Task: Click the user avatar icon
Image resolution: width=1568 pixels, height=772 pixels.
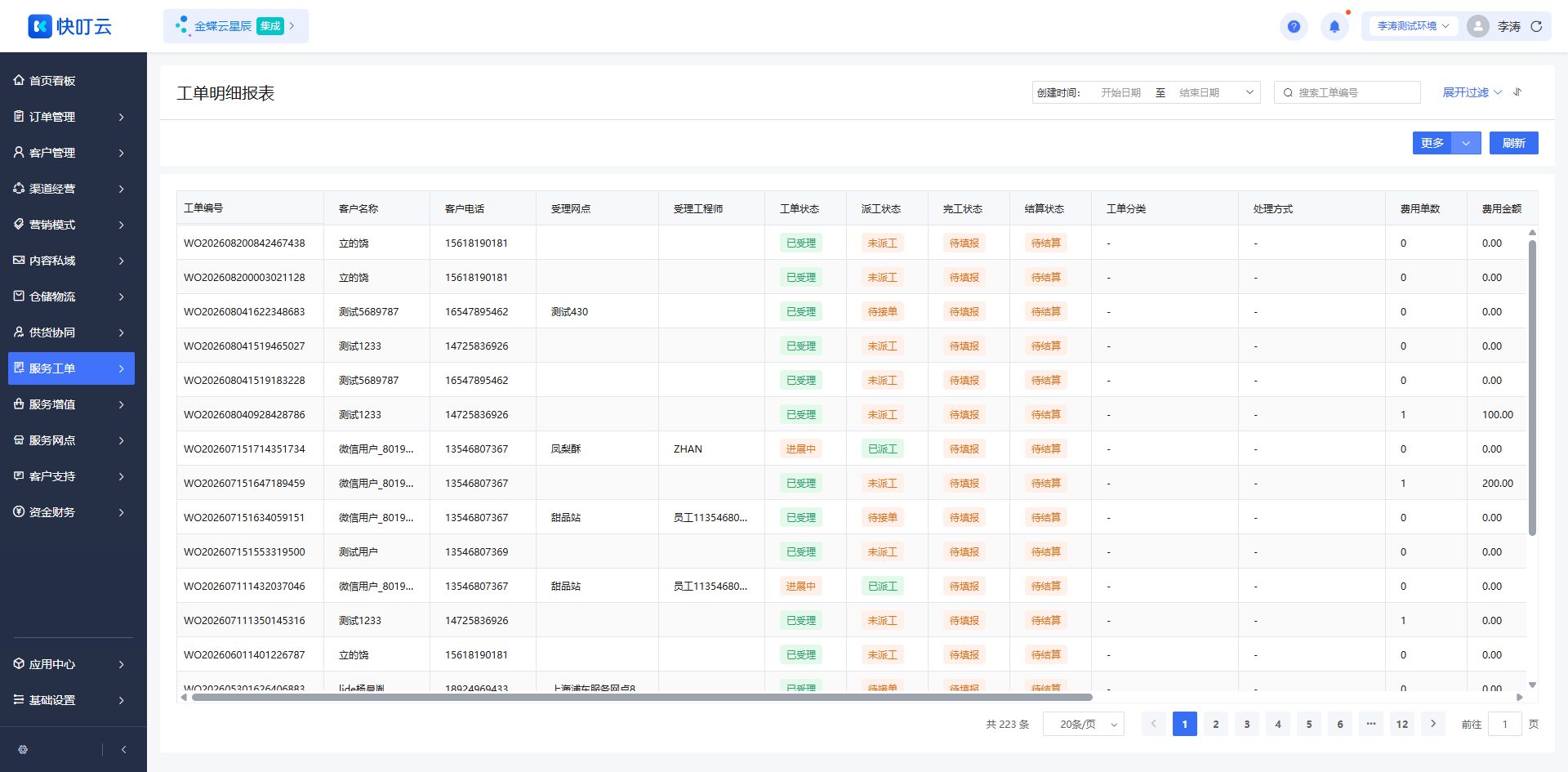Action: coord(1477,26)
